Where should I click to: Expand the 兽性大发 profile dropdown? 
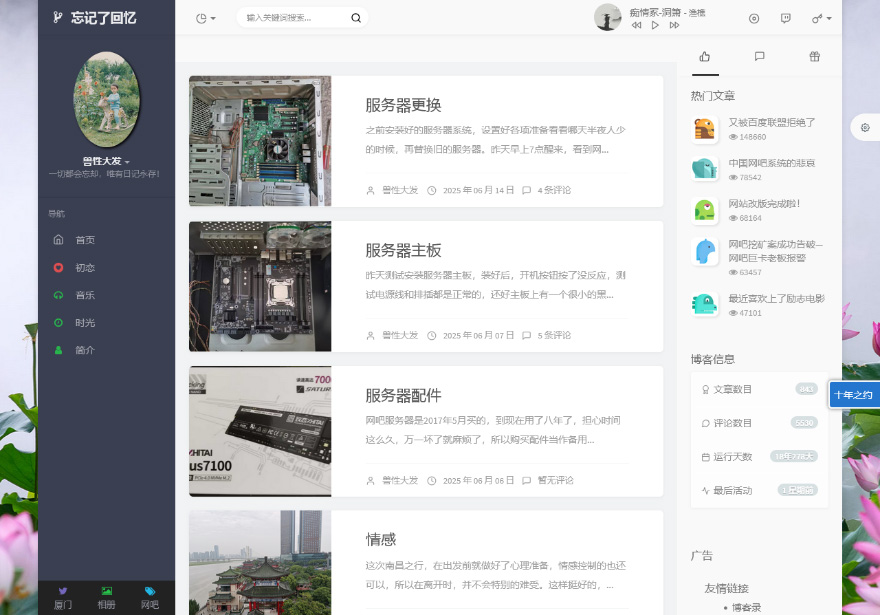106,161
